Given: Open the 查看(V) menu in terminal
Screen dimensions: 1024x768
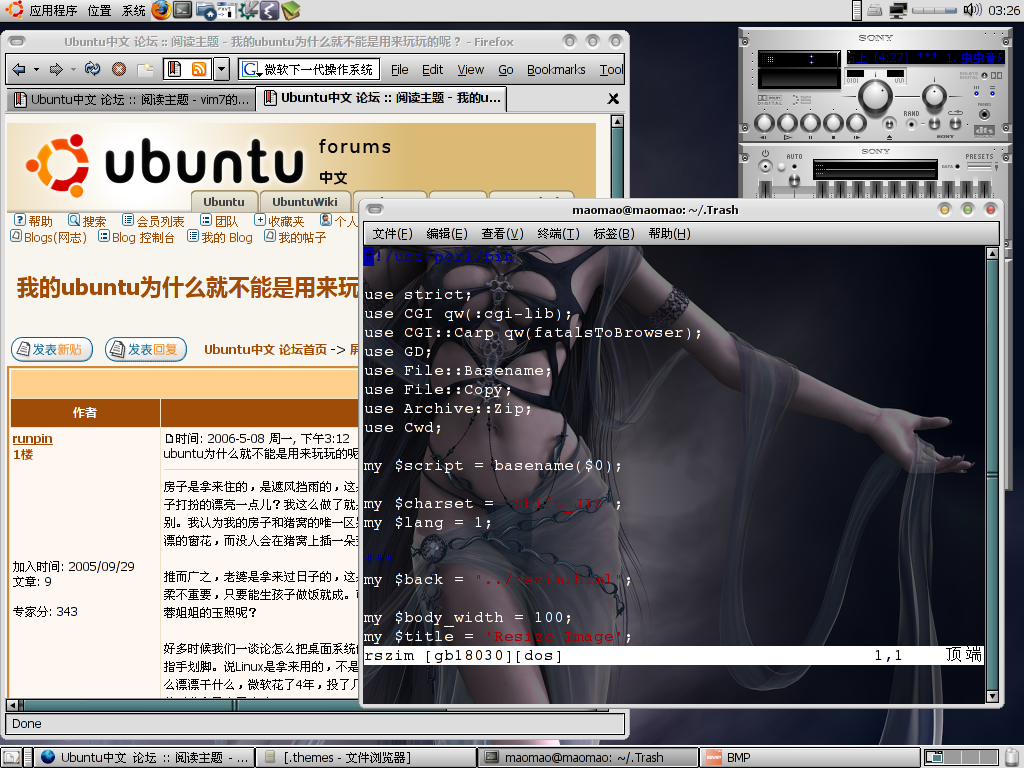Looking at the screenshot, I should pos(502,234).
